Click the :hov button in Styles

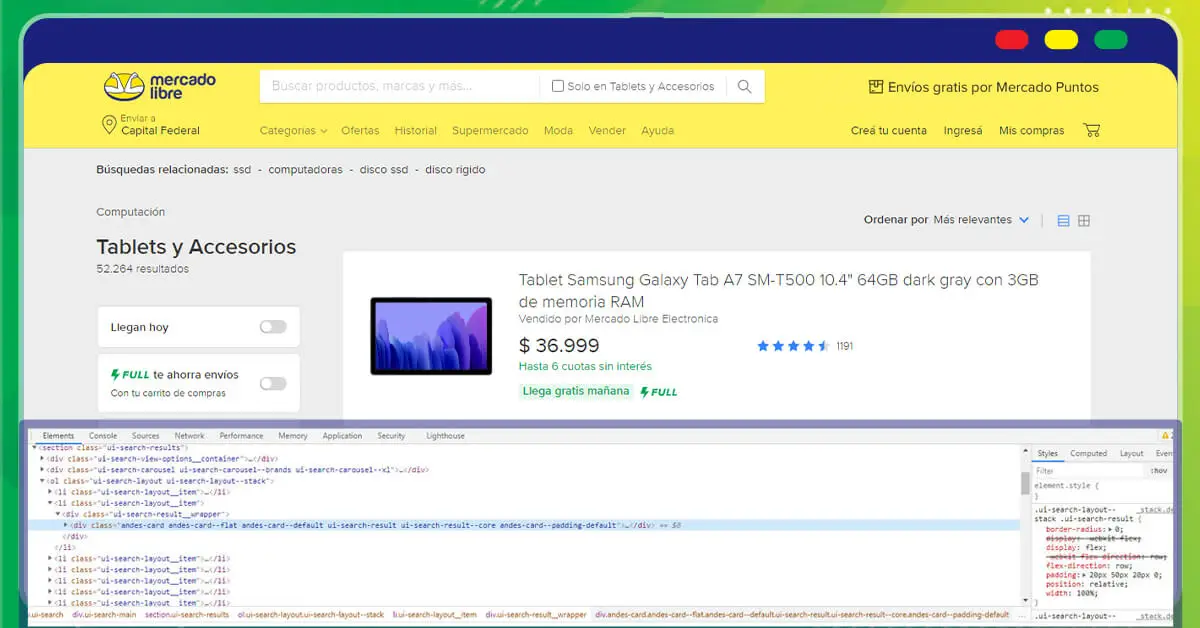[x=1159, y=470]
